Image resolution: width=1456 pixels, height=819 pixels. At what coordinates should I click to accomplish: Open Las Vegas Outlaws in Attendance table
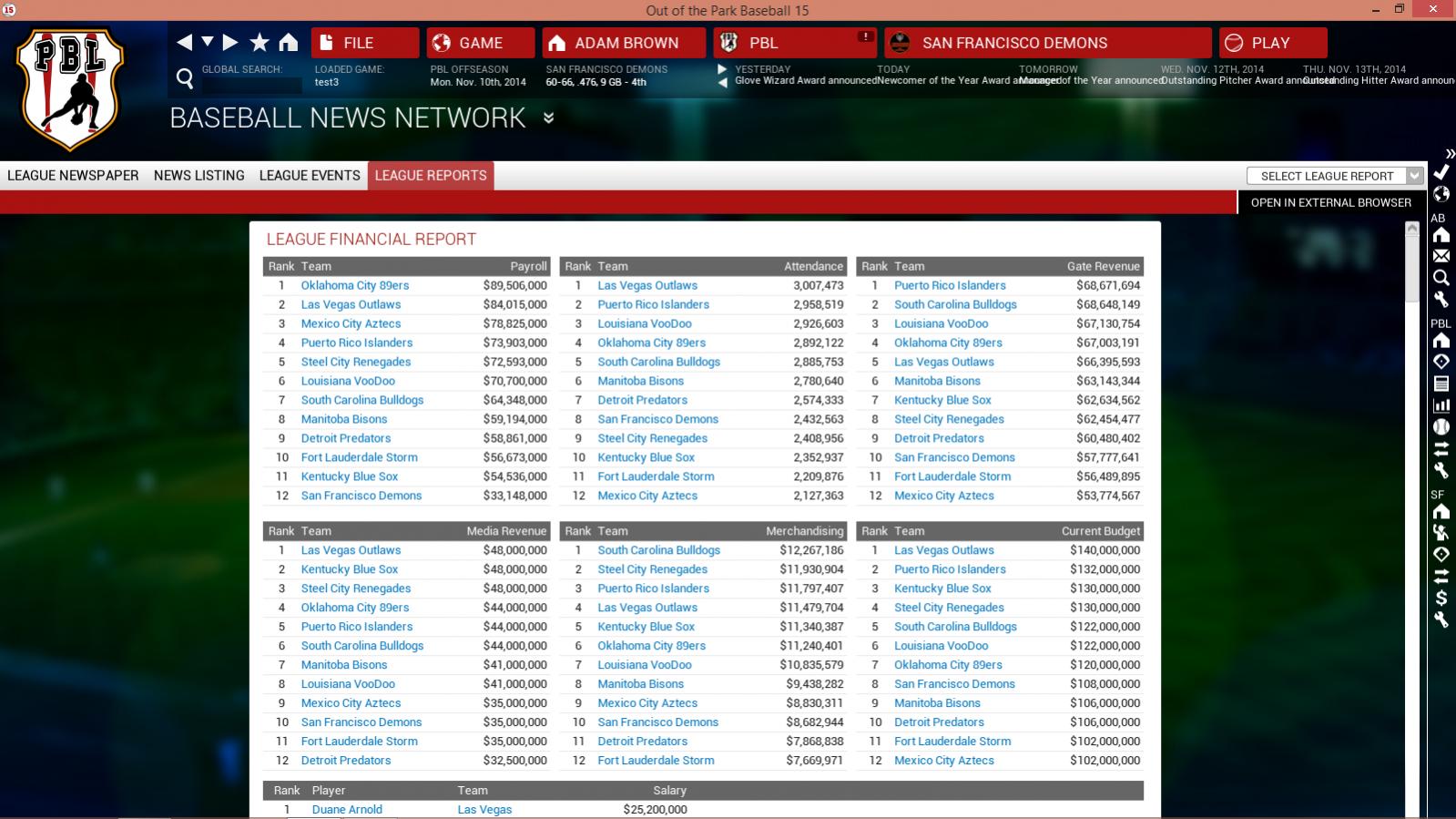click(647, 285)
